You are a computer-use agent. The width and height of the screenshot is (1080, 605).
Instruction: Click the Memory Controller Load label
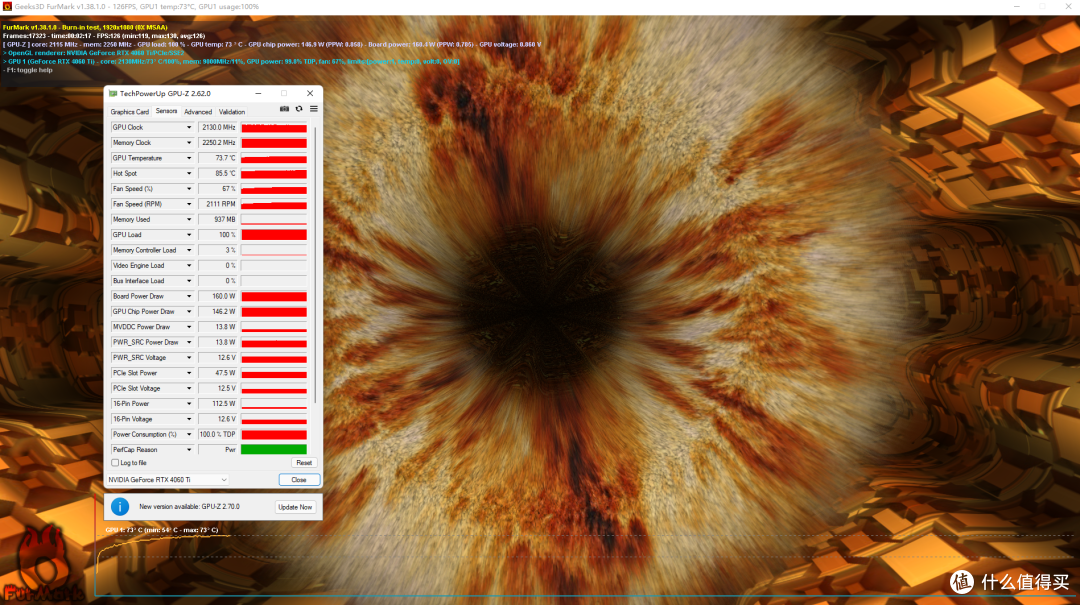pyautogui.click(x=144, y=250)
